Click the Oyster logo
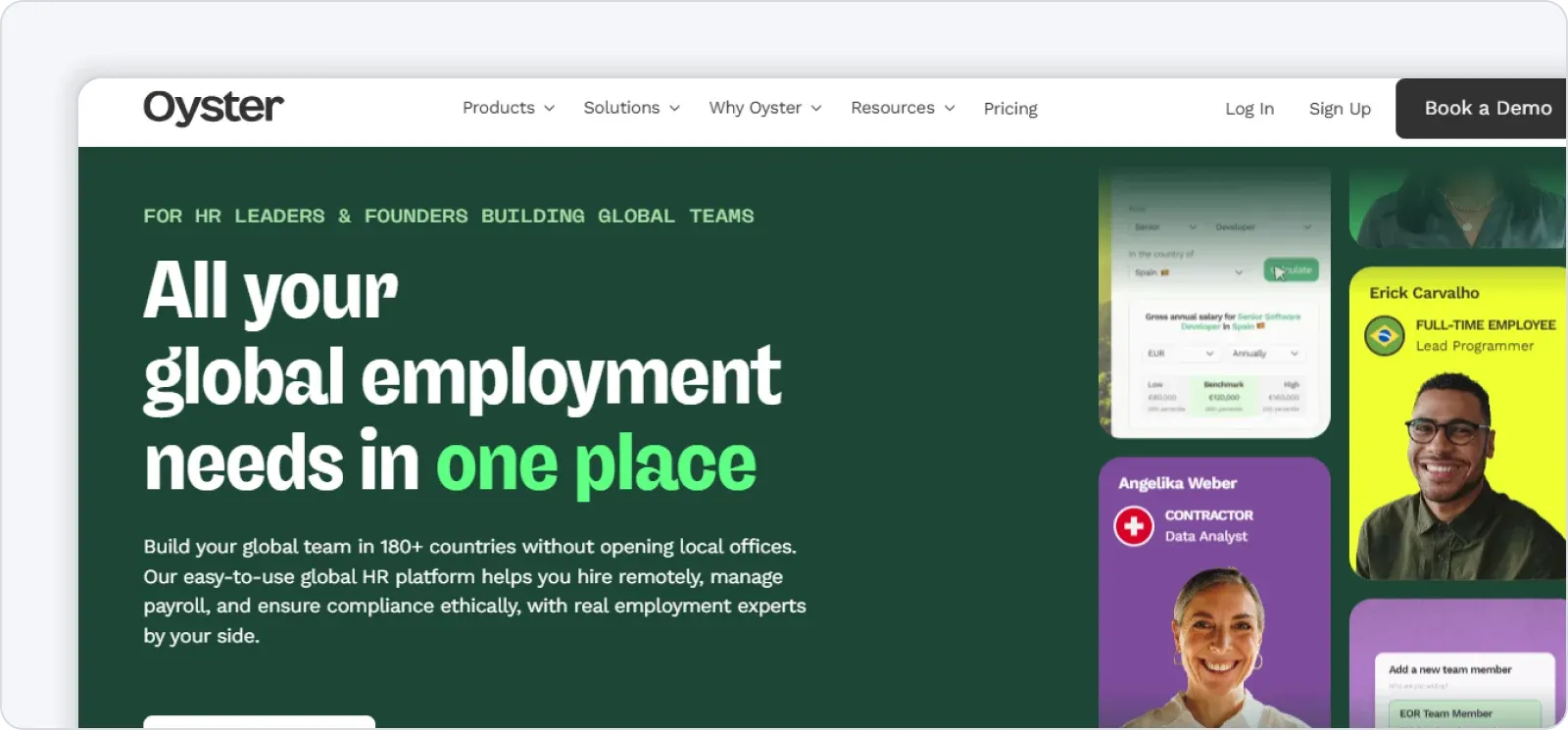The width and height of the screenshot is (1568, 730). [x=214, y=108]
